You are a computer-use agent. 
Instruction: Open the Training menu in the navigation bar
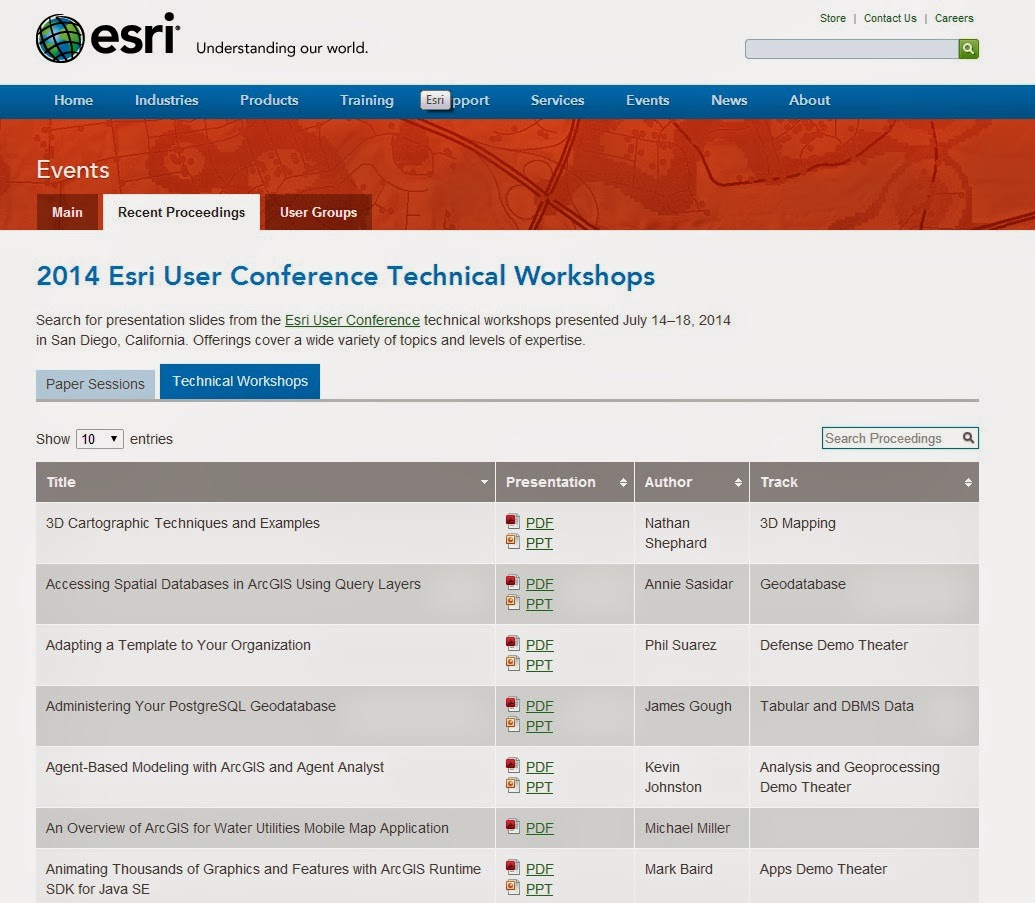coord(366,100)
